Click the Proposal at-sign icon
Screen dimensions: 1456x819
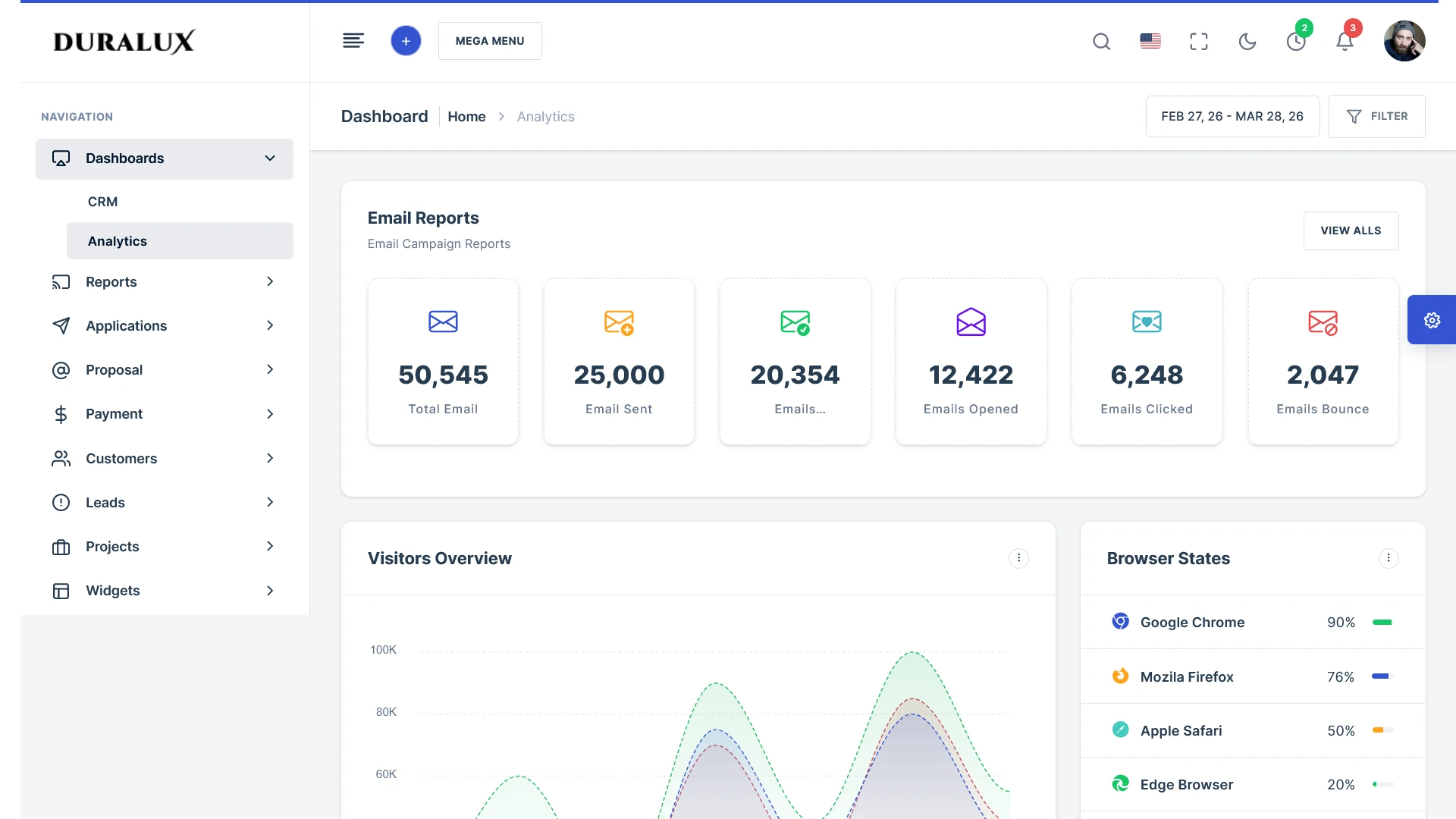pos(61,370)
